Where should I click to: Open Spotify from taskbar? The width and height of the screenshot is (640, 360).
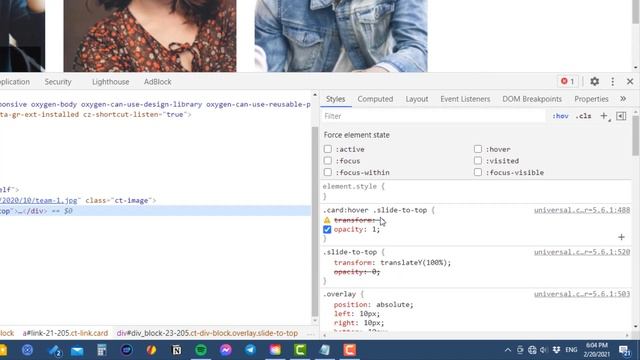point(201,350)
